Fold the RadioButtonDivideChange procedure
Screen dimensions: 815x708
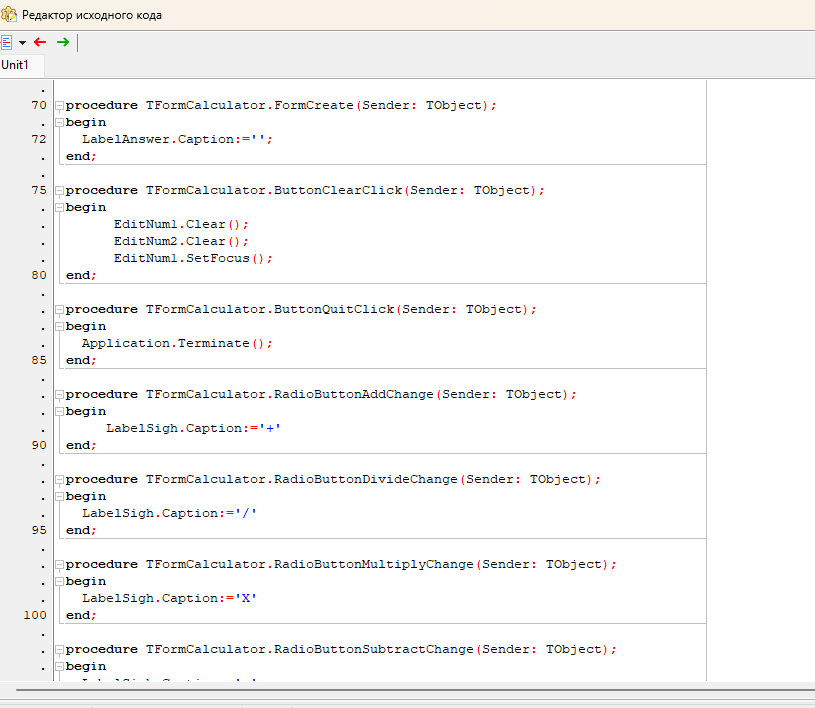pyautogui.click(x=59, y=480)
